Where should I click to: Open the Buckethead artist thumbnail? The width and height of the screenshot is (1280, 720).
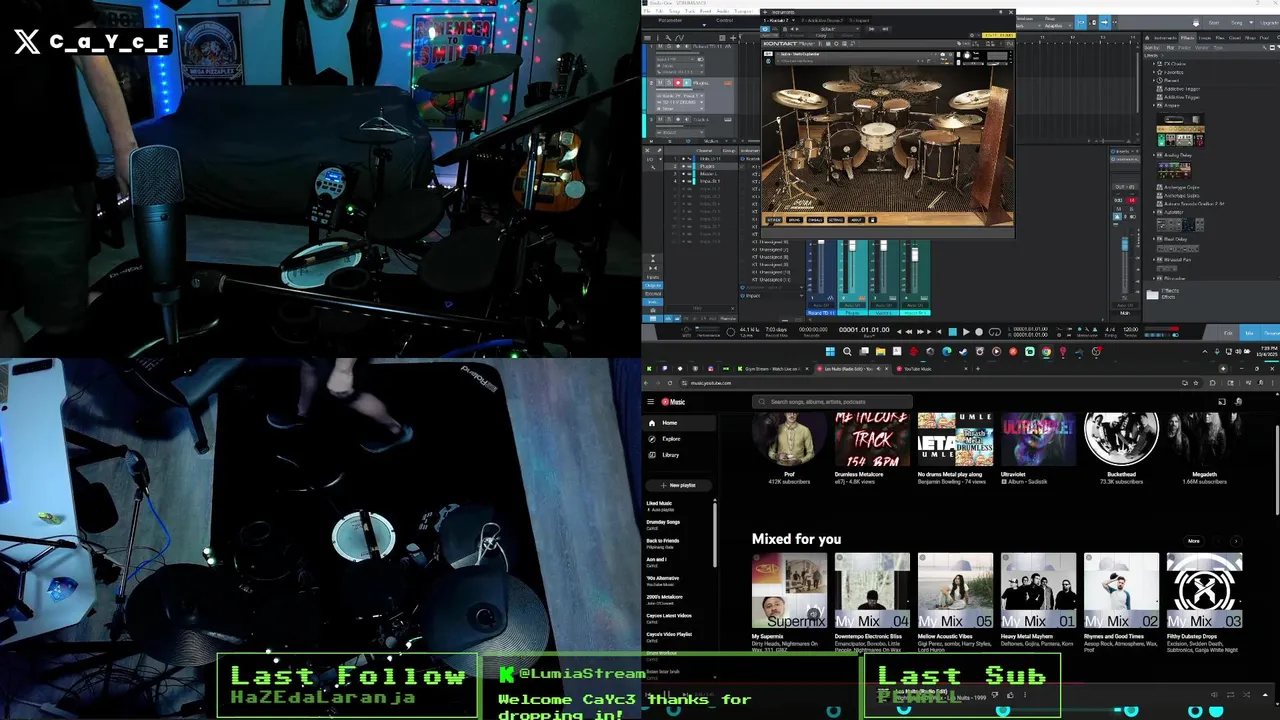click(x=1121, y=440)
